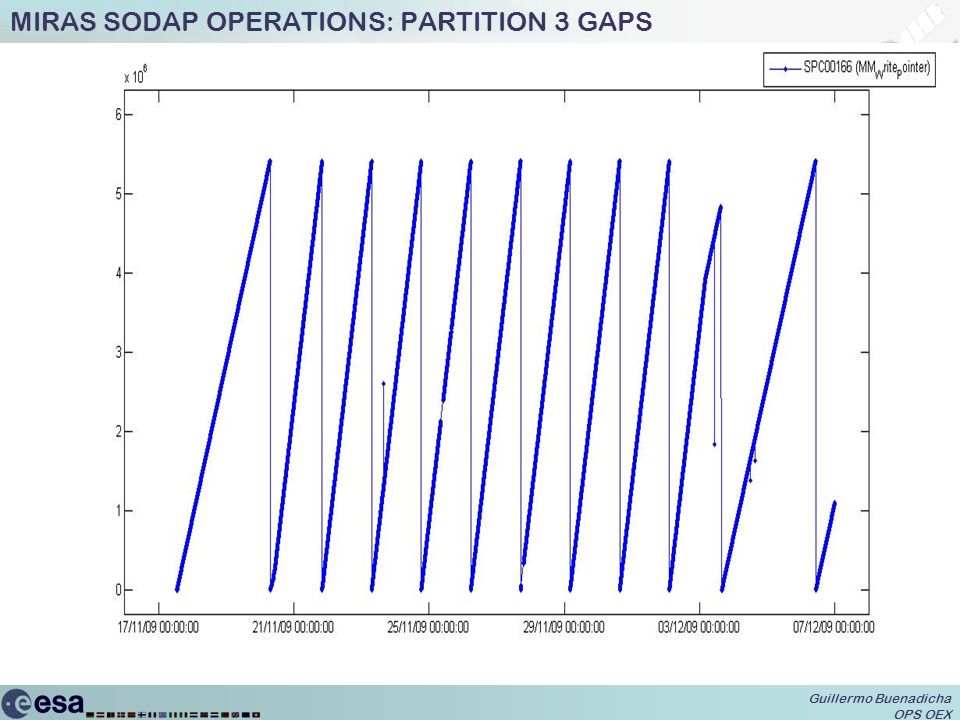
Task: Click the author name Guillermo Buenadicha
Action: coord(880,699)
